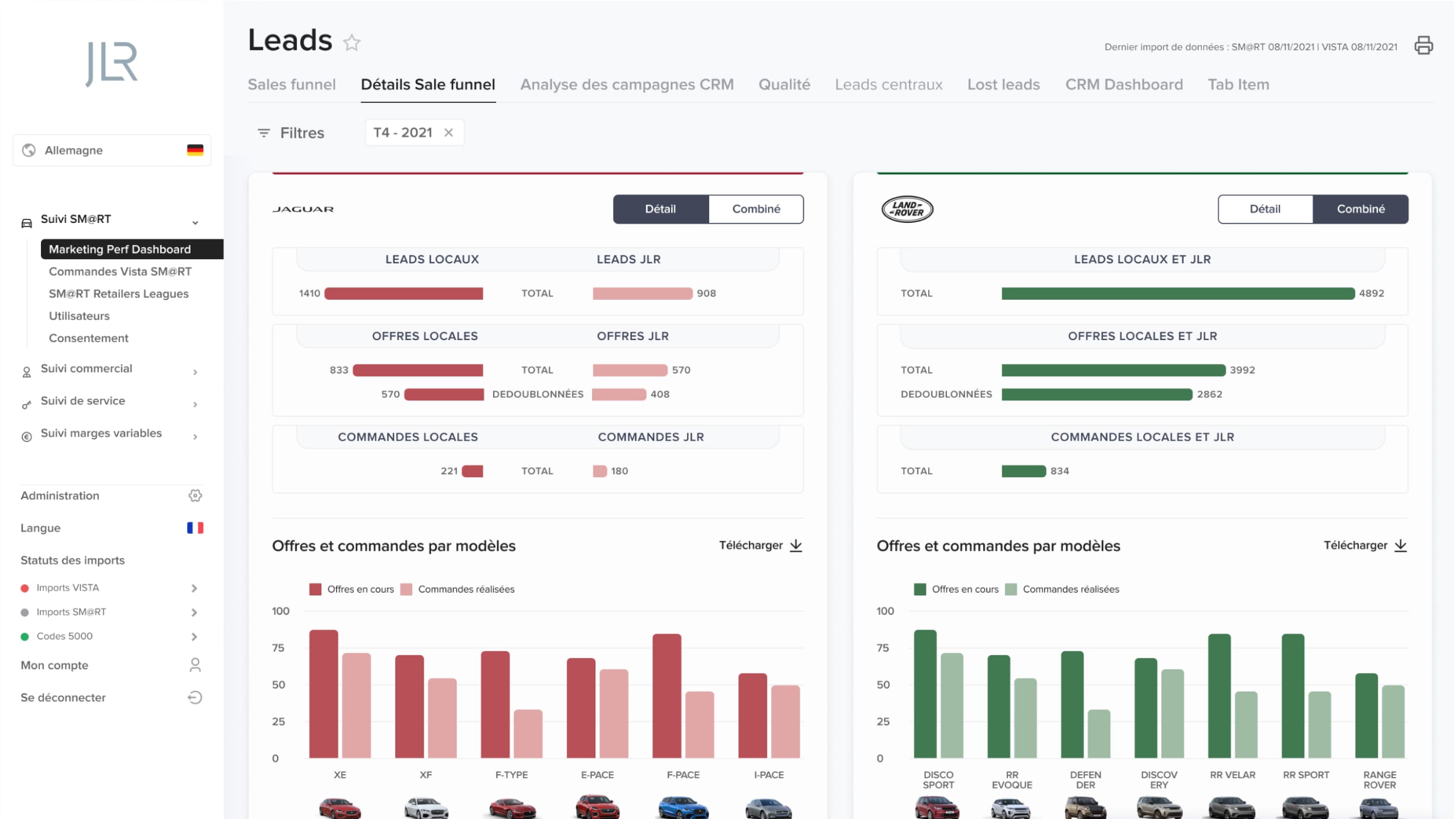This screenshot has width=1456, height=819.
Task: Toggle Jaguar Offres en cours legend series
Action: tap(351, 589)
